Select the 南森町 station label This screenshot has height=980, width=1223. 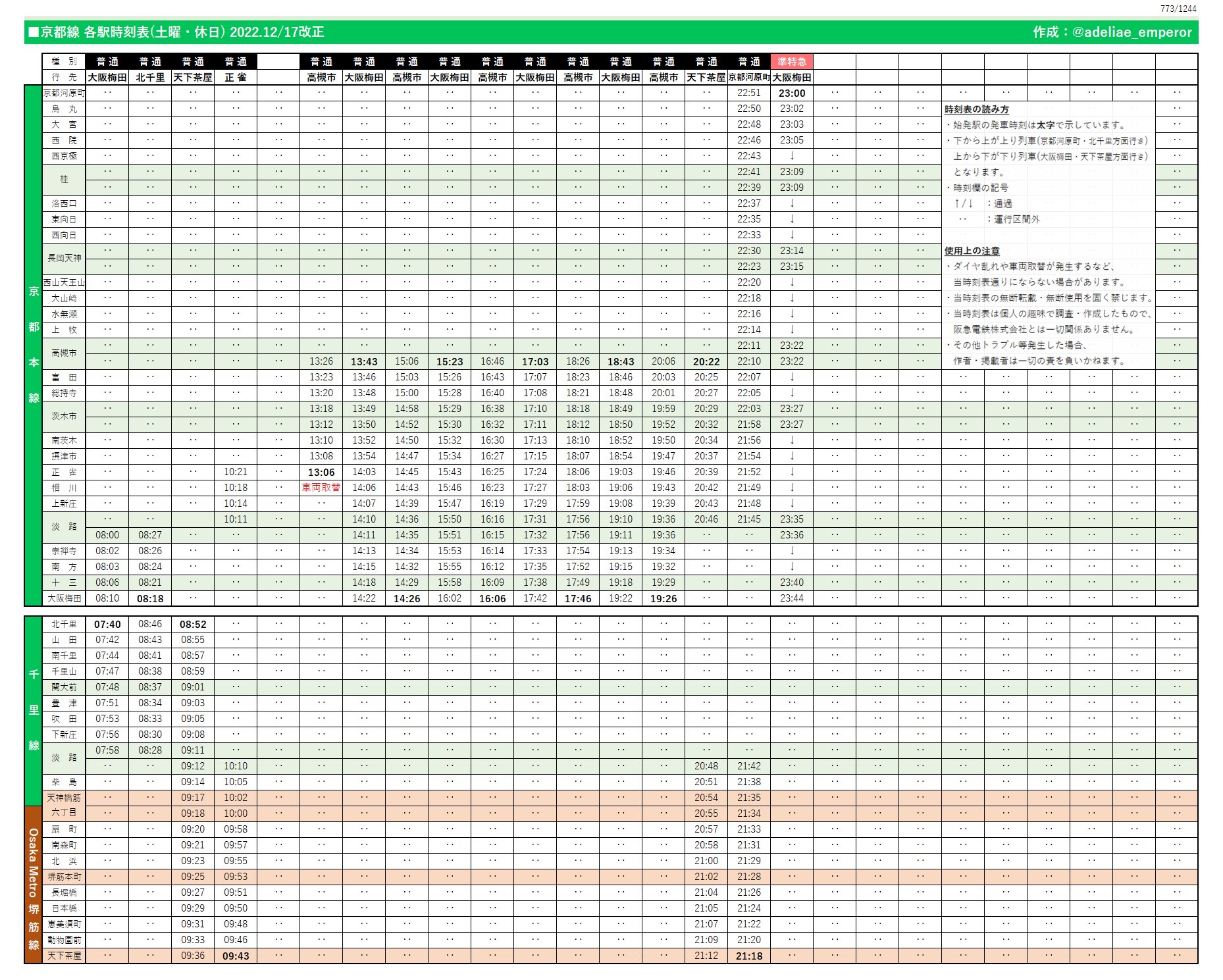coord(64,845)
